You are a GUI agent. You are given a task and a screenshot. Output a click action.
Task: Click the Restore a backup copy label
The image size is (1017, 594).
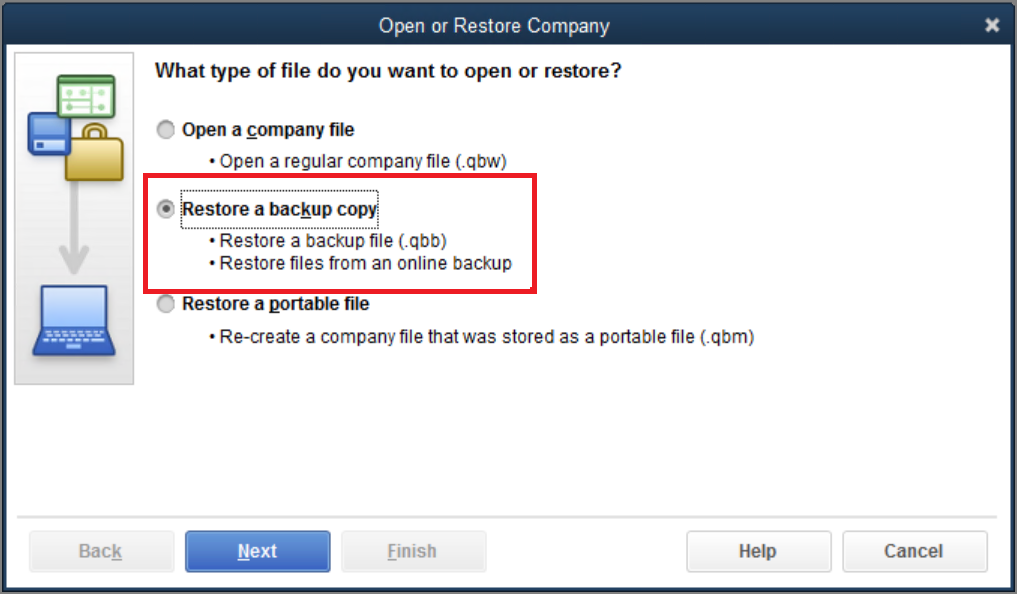(279, 209)
